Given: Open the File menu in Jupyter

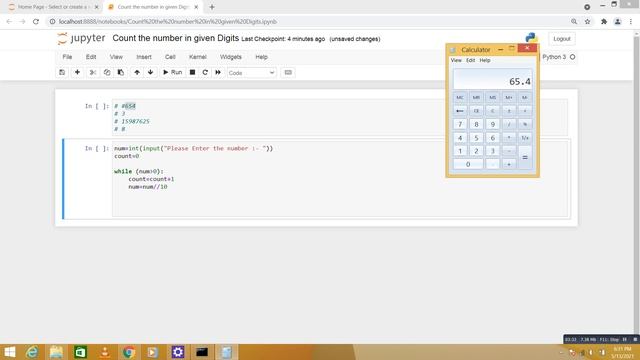Looking at the screenshot, I should point(67,57).
